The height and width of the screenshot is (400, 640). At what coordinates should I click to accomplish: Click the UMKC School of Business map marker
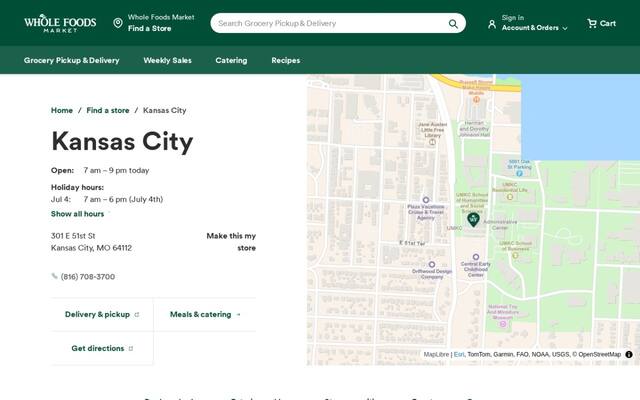click(515, 256)
